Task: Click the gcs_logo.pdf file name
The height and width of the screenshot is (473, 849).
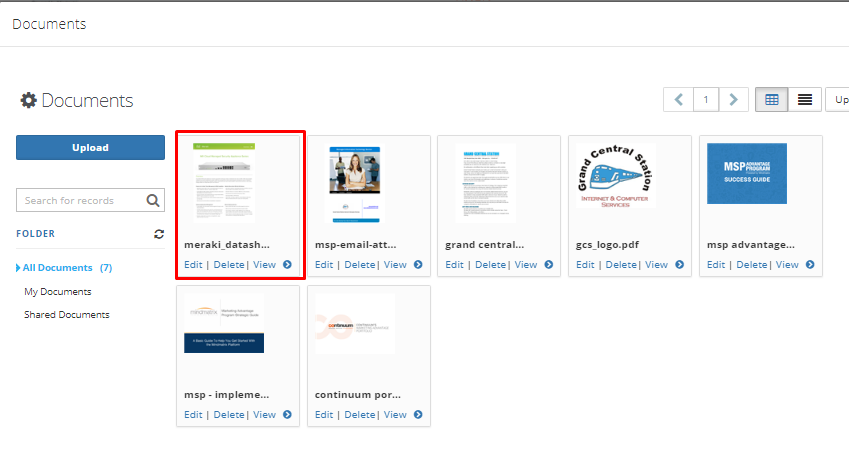Action: click(x=607, y=245)
